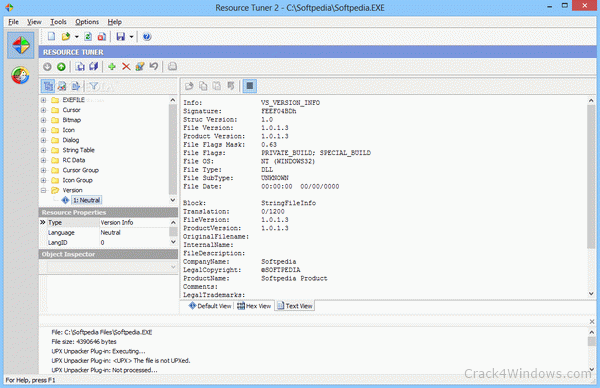Switch to the Text View tab
The height and width of the screenshot is (388, 600).
click(x=295, y=306)
